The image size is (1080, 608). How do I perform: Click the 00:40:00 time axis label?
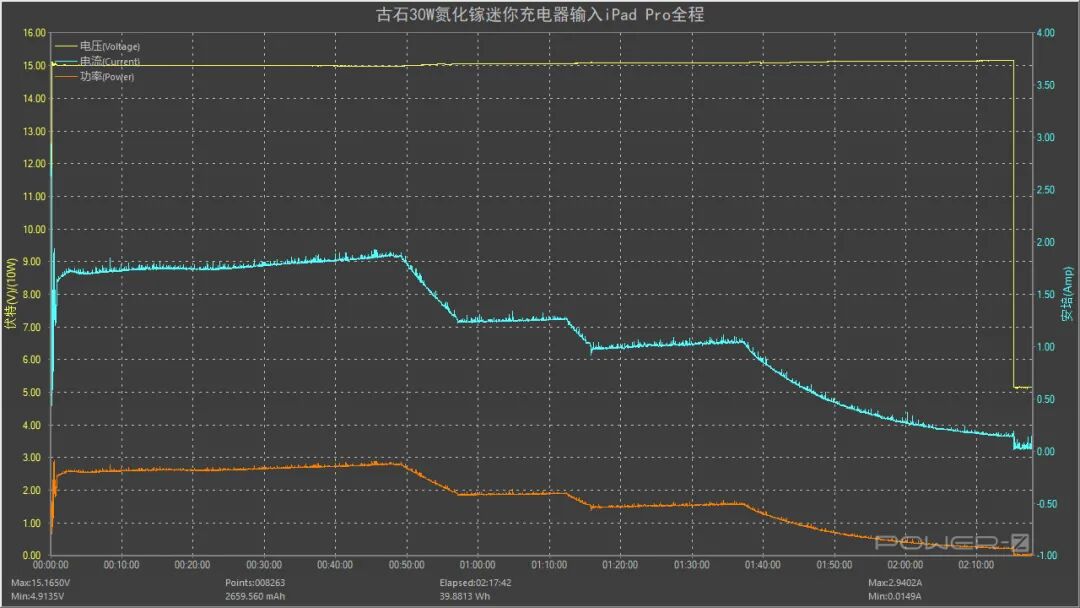point(335,565)
